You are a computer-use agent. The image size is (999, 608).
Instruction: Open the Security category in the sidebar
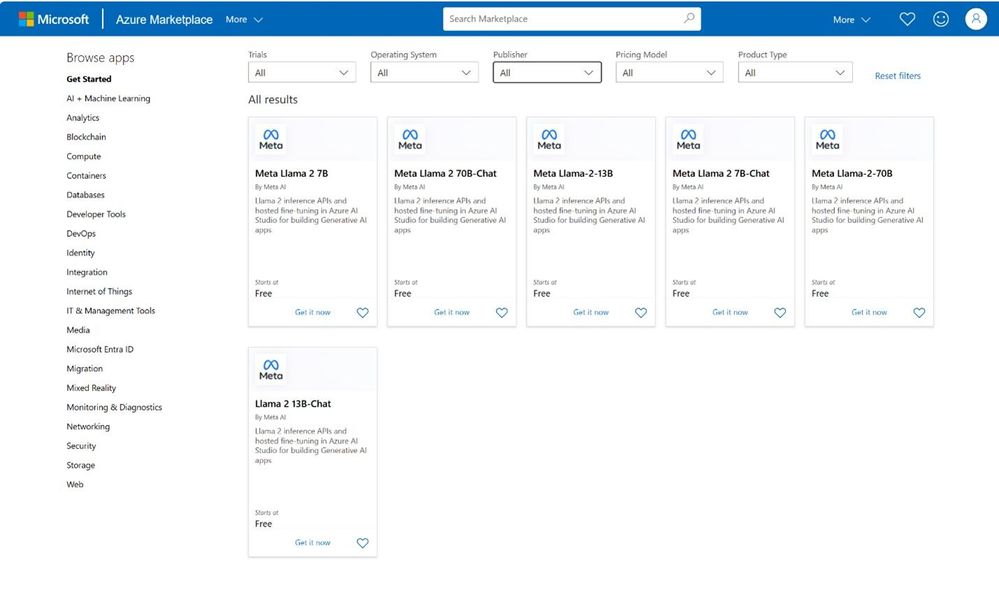pyautogui.click(x=81, y=445)
